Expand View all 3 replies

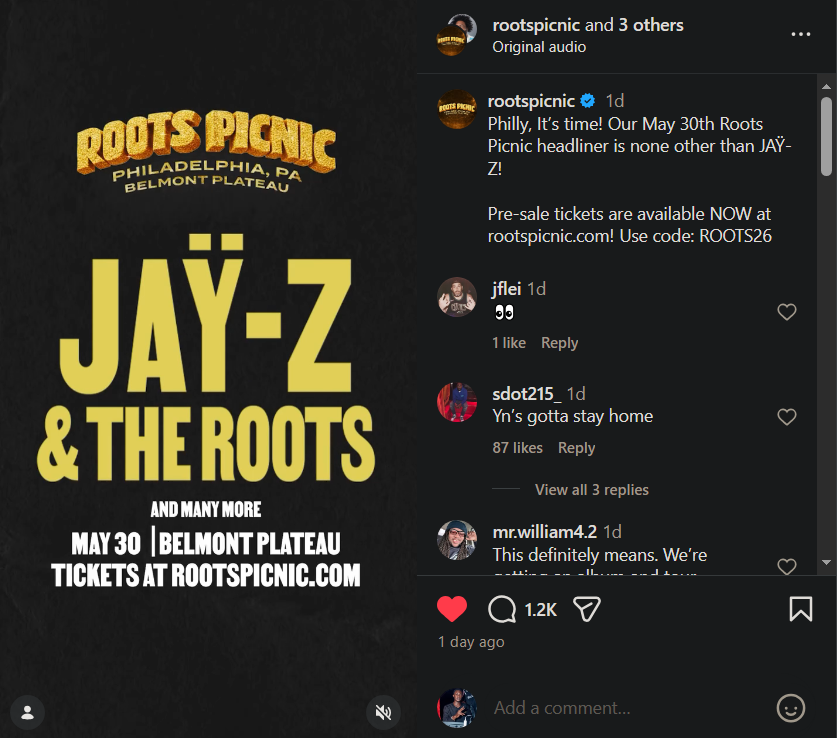(x=591, y=489)
